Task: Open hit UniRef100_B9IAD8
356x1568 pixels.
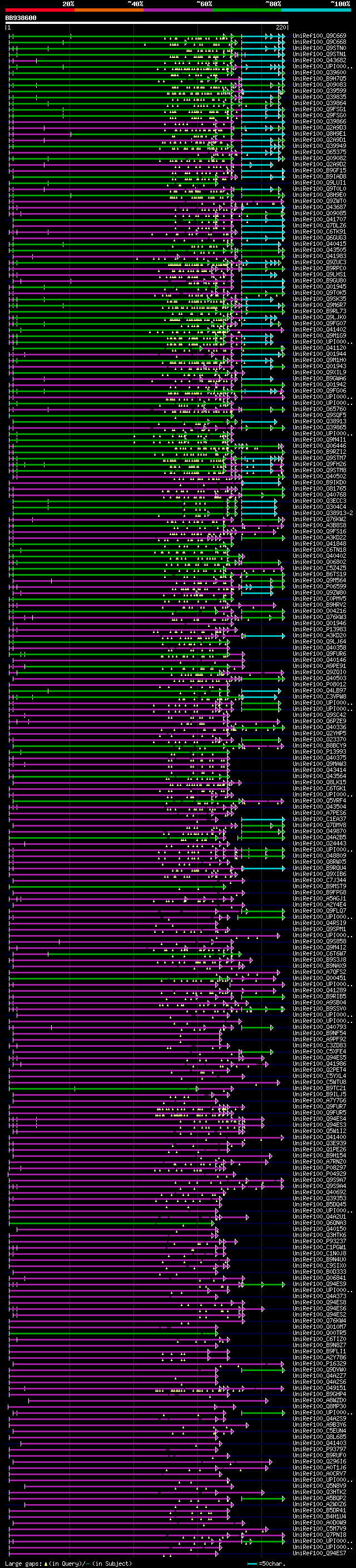Action: [x=319, y=176]
